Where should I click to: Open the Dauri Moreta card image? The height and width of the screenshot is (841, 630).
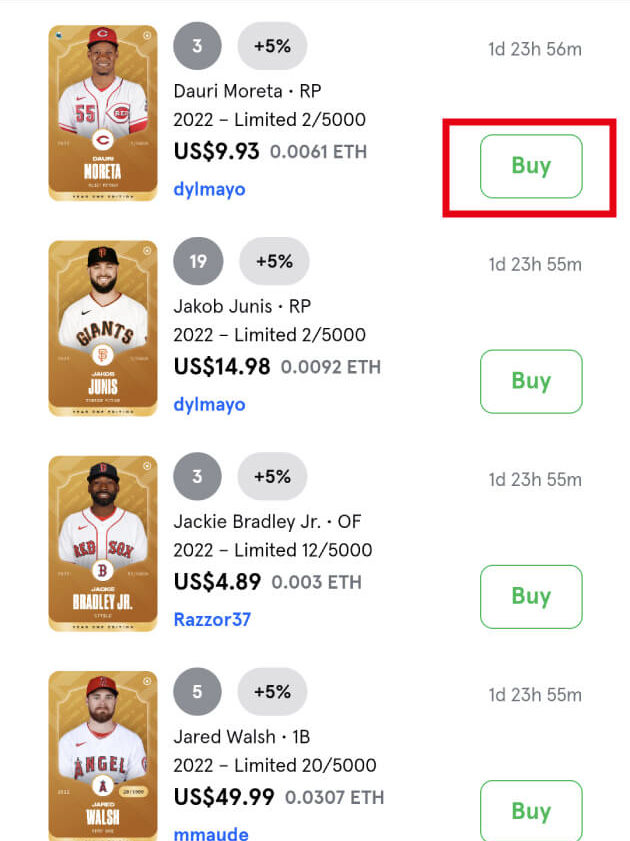coord(103,113)
